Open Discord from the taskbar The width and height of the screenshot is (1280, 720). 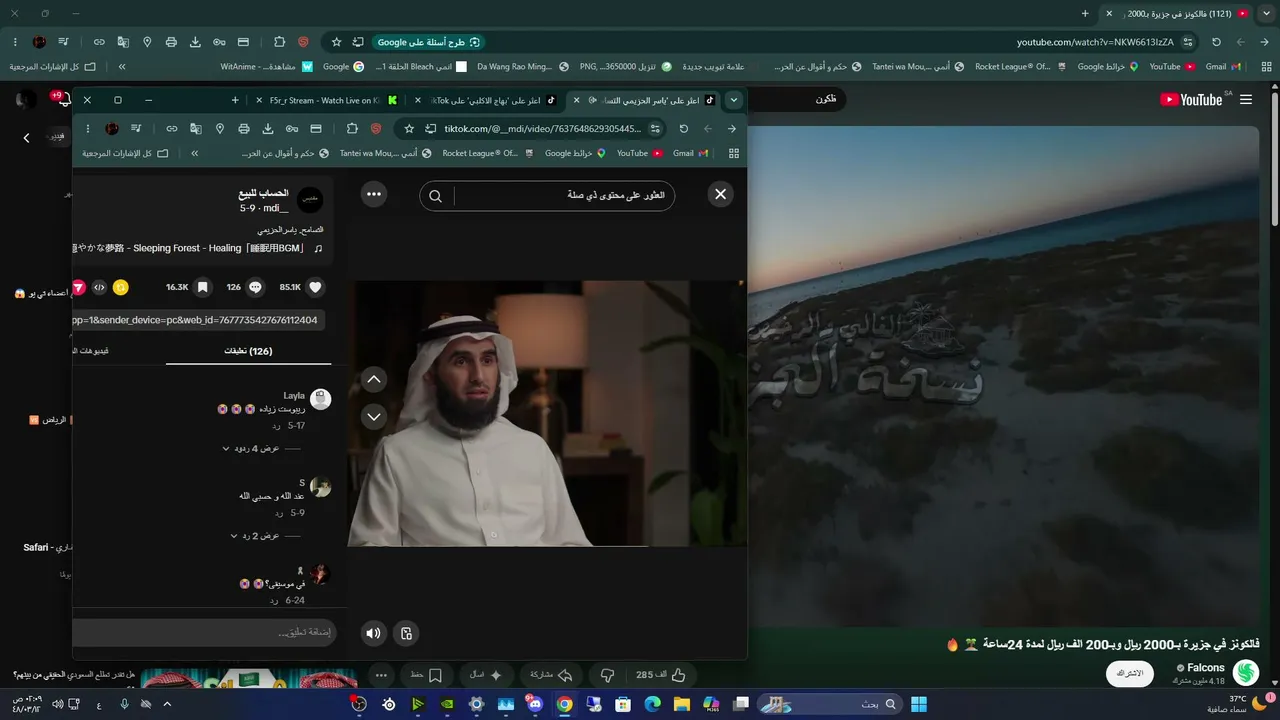point(535,704)
